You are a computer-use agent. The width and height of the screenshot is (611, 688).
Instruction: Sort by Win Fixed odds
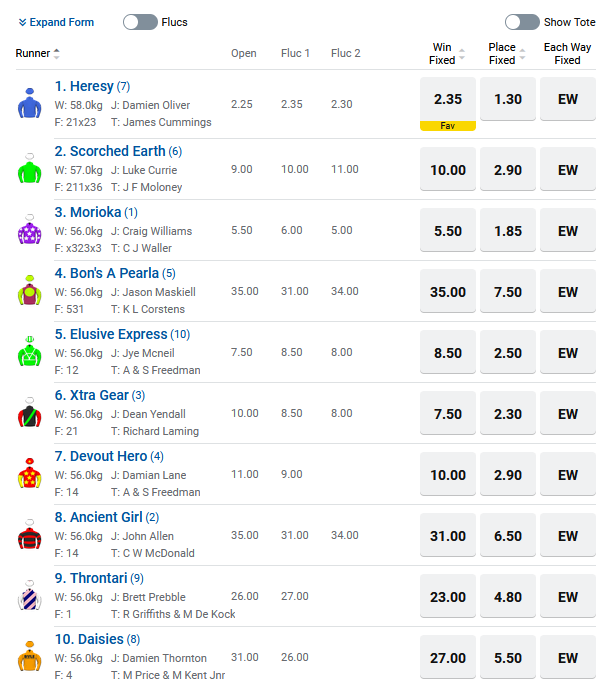(x=461, y=54)
